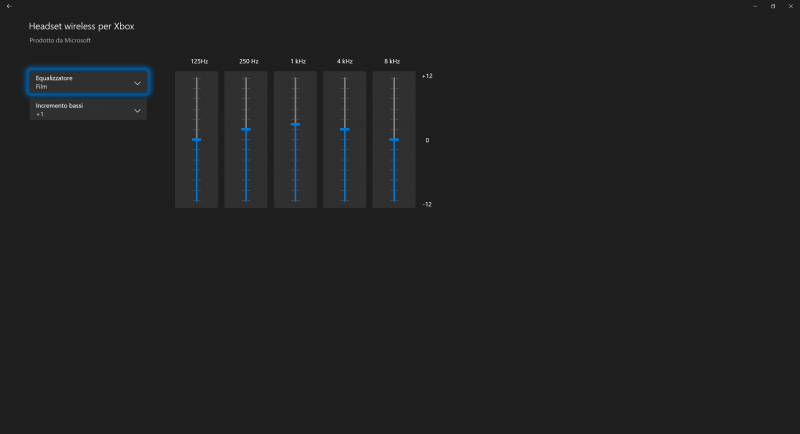This screenshot has width=800, height=434.
Task: Open the Incremento bassi dropdown
Action: (x=88, y=110)
